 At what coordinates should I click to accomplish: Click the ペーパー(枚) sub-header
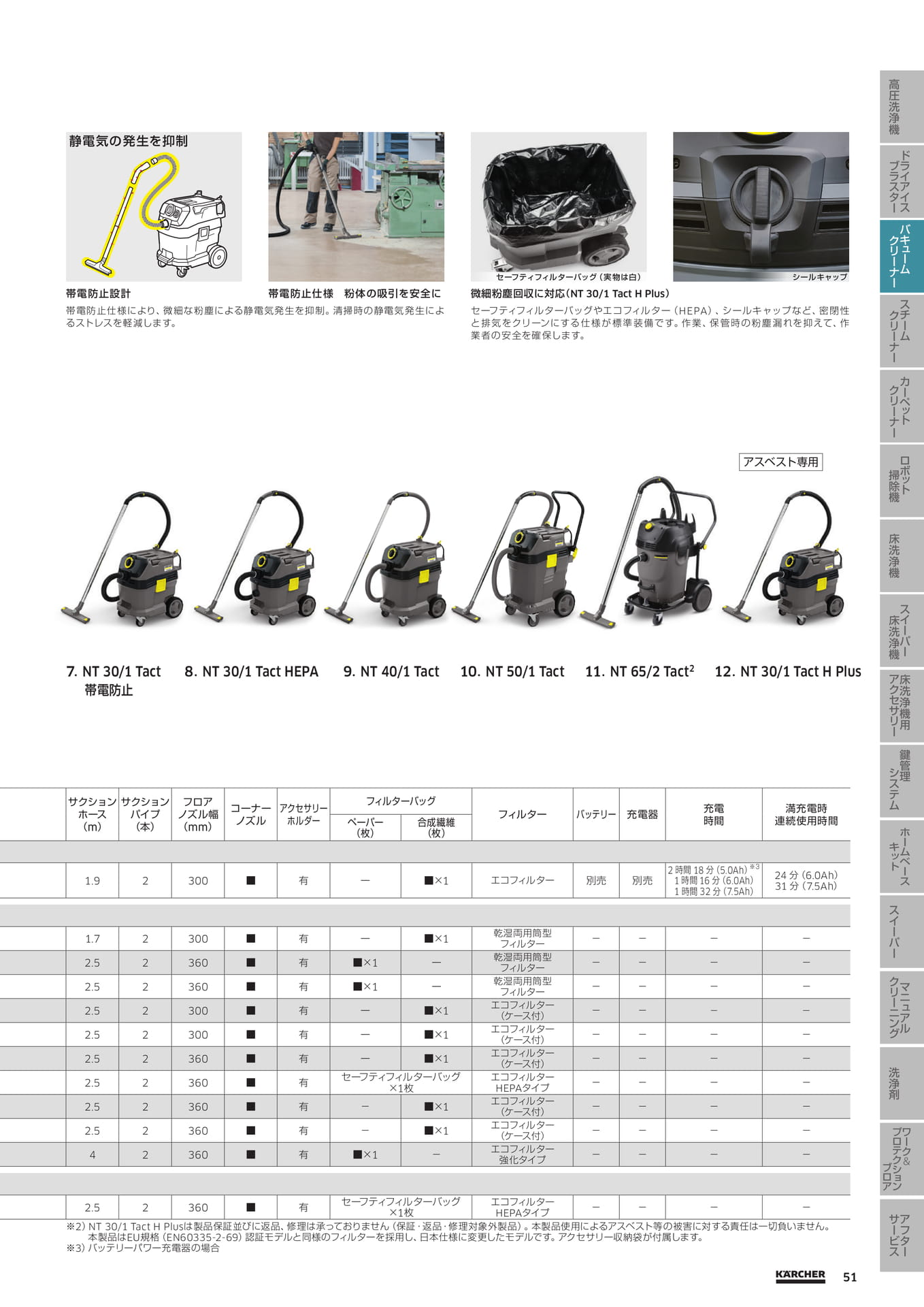365,827
